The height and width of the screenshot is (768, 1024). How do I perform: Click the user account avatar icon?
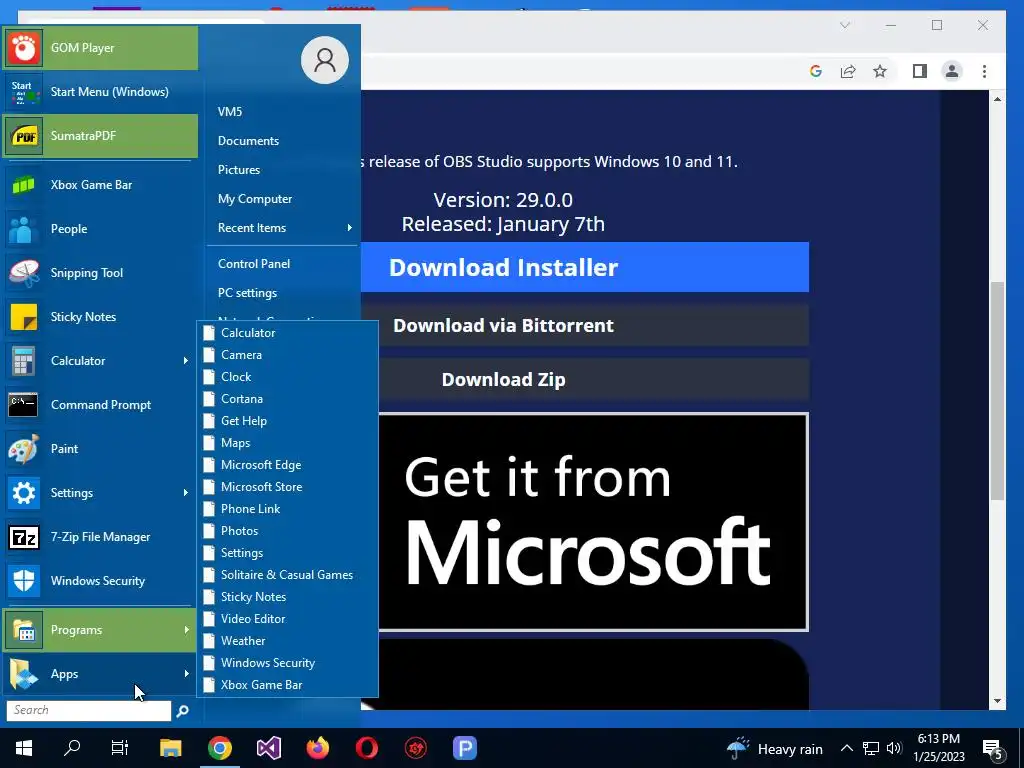[x=325, y=60]
